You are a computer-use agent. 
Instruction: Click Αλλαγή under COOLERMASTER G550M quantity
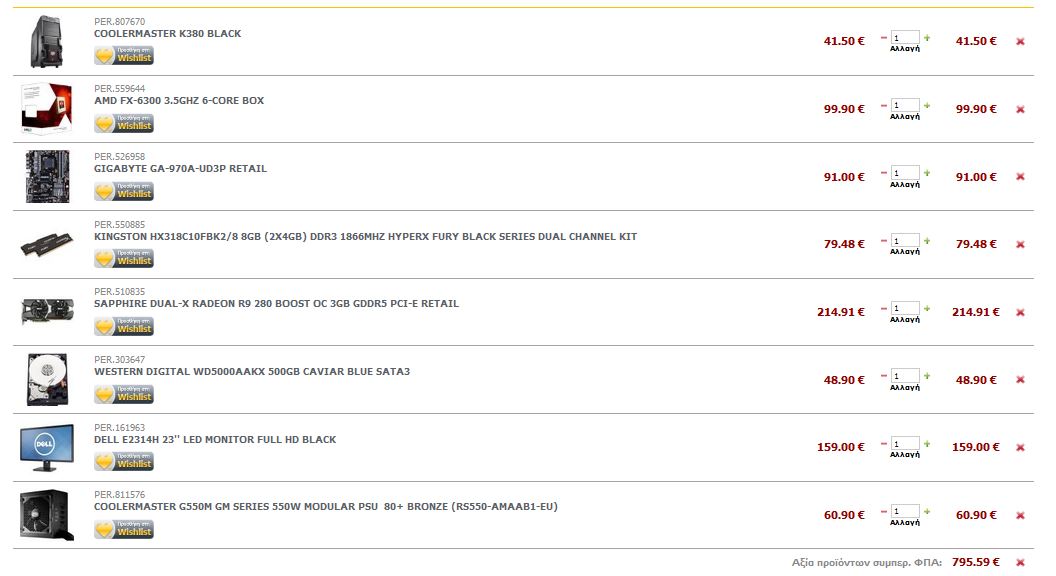[x=905, y=522]
